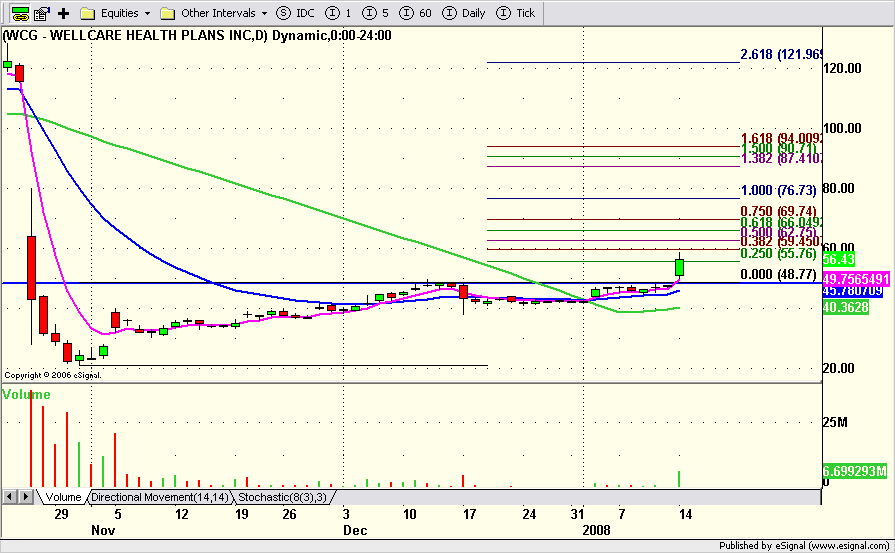Select the IDC symbol button

[295, 13]
